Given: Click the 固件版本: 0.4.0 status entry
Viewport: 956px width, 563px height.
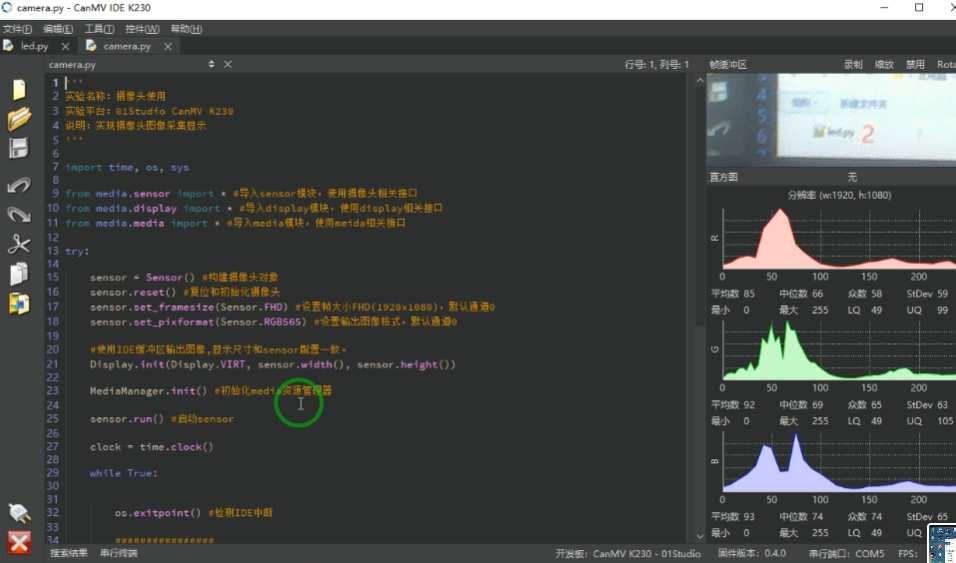Looking at the screenshot, I should click(752, 554).
